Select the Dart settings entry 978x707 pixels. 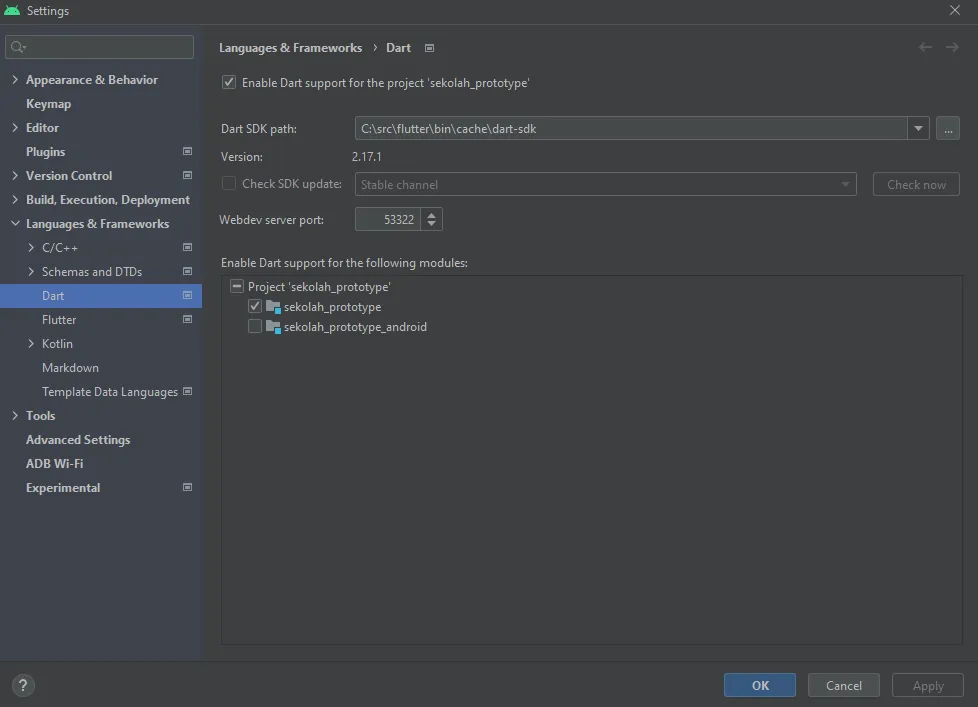[101, 296]
